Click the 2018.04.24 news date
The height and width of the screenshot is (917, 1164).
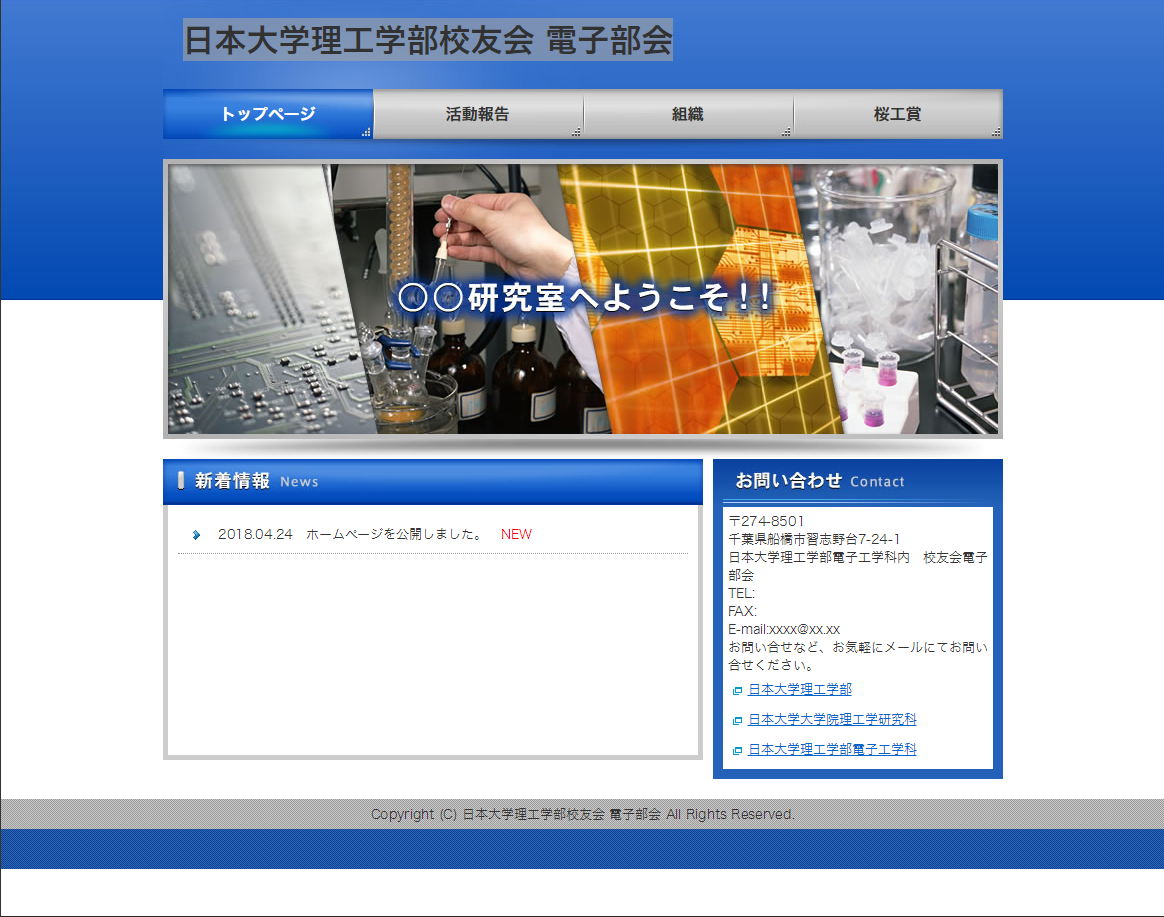coord(255,534)
